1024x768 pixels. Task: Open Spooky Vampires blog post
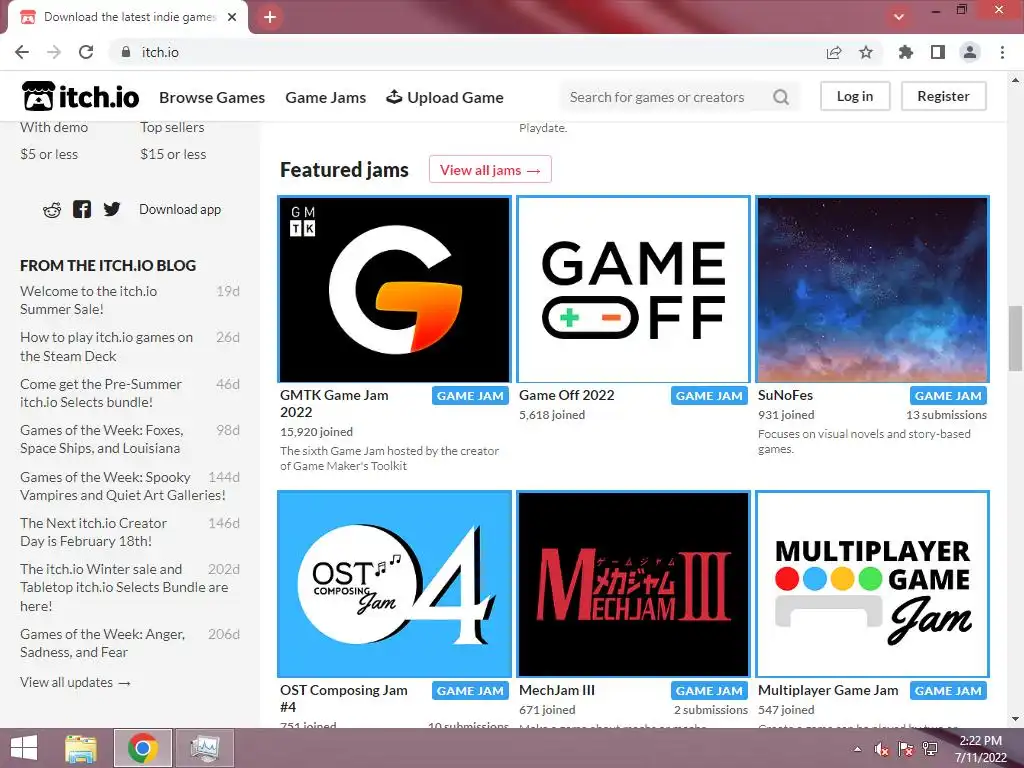coord(123,486)
